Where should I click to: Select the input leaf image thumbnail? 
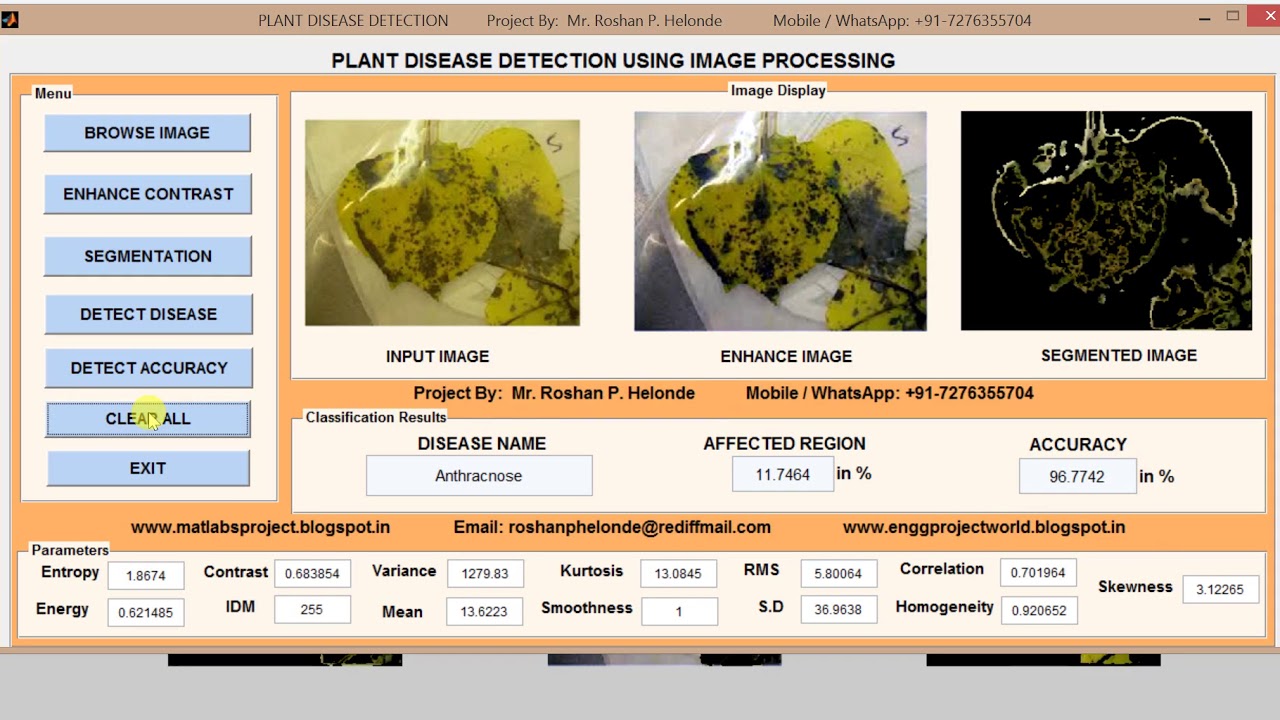tap(442, 223)
